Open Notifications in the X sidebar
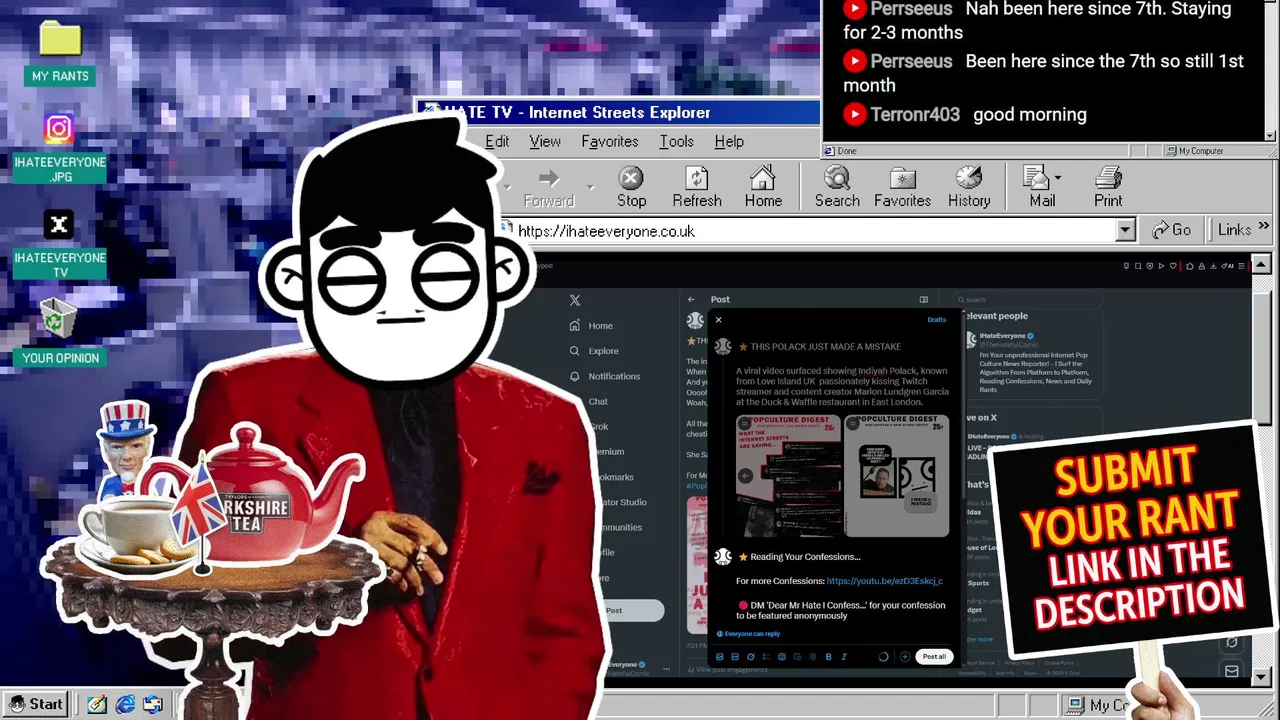The image size is (1280, 720). click(x=604, y=376)
